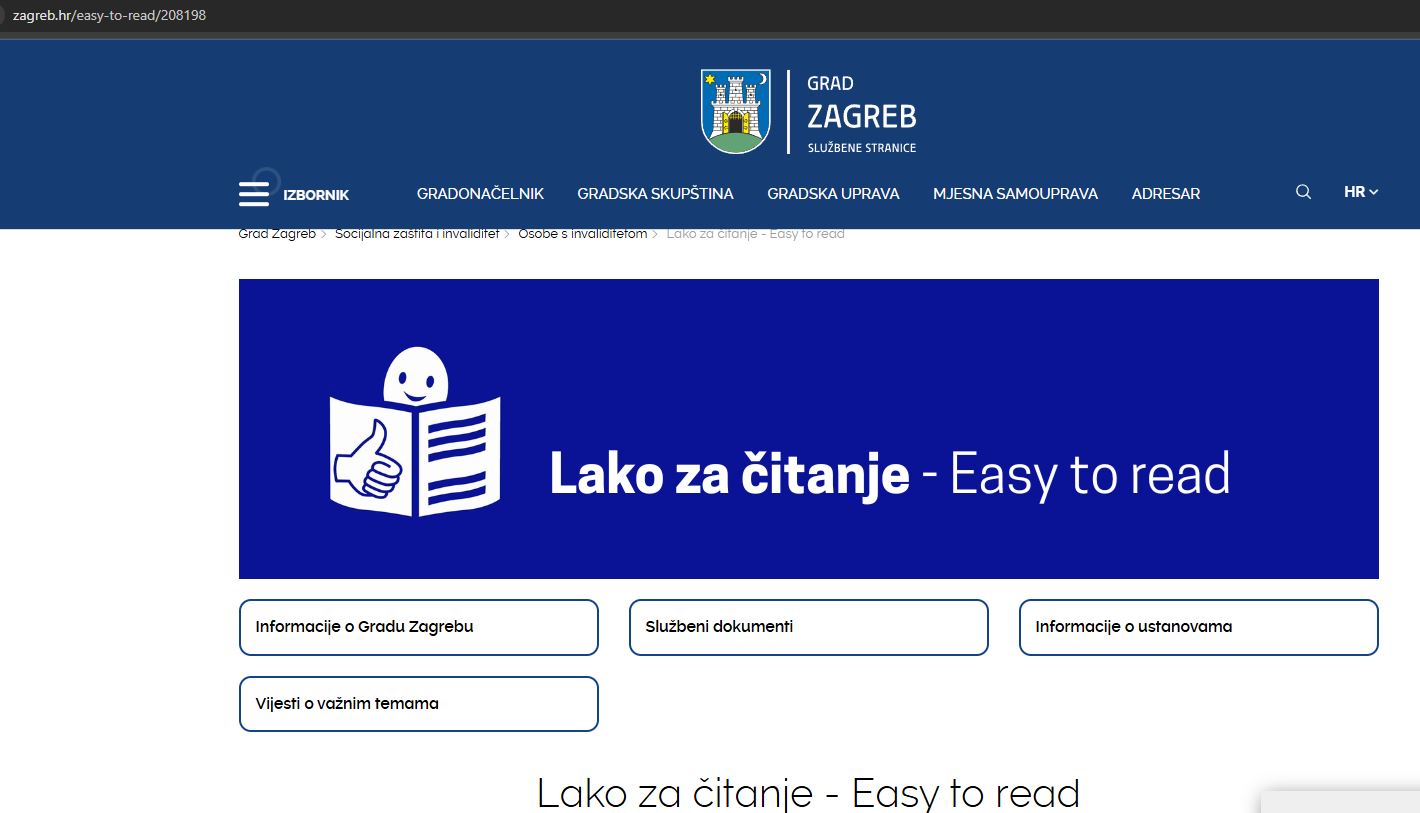Open the Mjesna samouprava menu item
1420x813 pixels.
click(1015, 194)
